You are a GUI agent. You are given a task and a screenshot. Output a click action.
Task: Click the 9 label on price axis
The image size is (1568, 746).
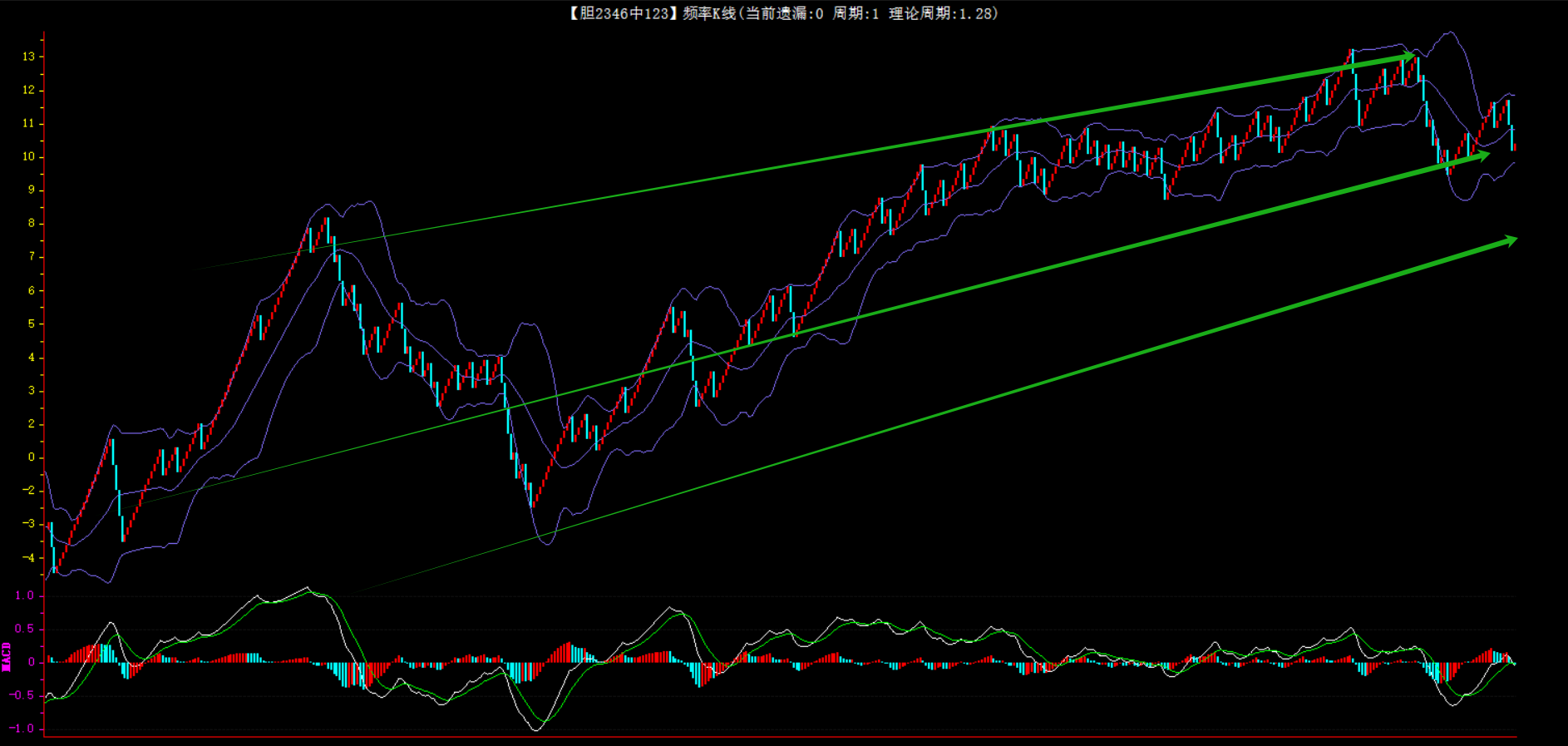pos(32,190)
